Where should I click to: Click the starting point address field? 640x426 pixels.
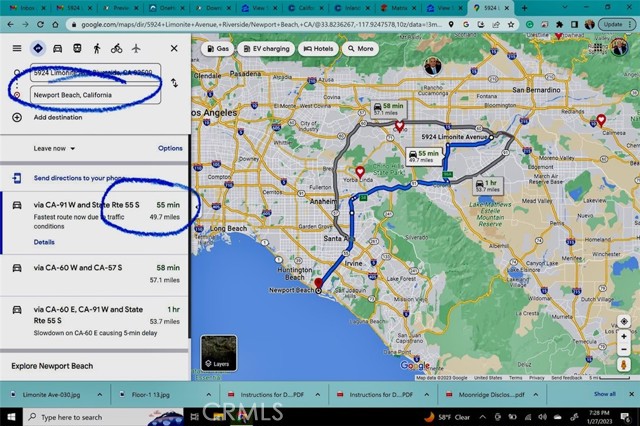coord(95,73)
